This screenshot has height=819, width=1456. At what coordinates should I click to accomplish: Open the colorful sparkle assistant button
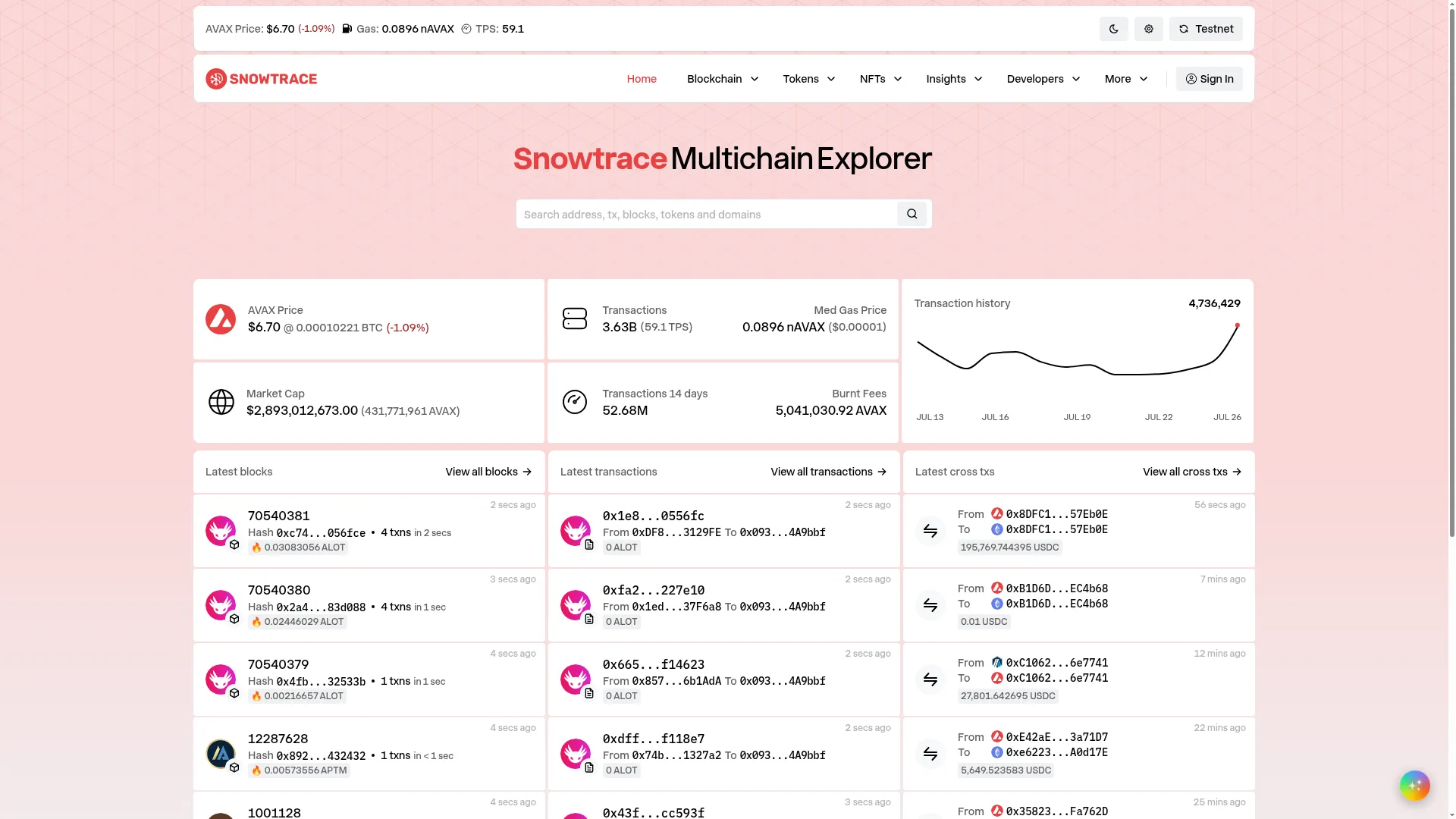click(1414, 786)
